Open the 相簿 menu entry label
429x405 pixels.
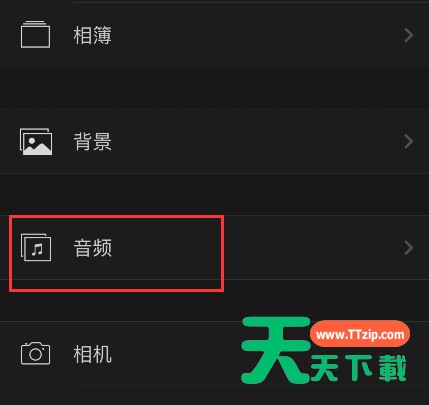pos(92,35)
